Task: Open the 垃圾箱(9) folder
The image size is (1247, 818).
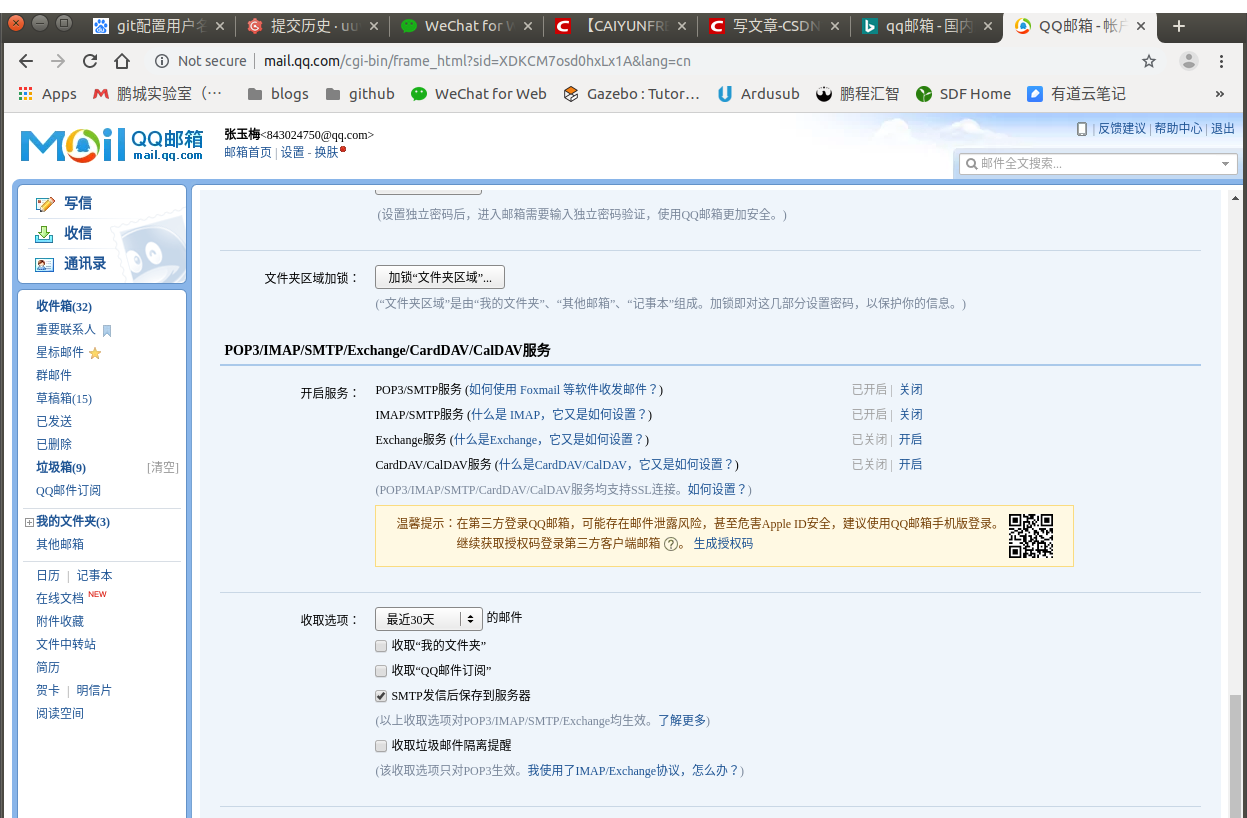Action: pos(61,468)
